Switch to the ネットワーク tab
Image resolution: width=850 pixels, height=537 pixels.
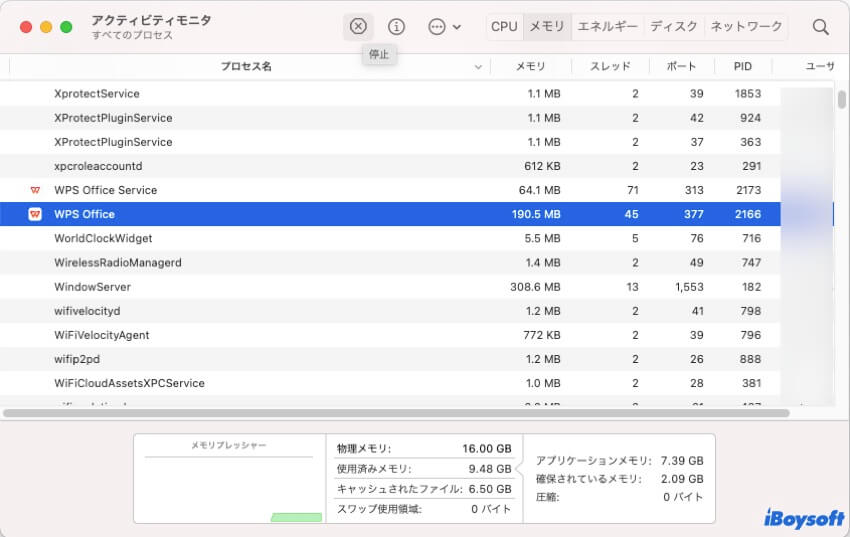pyautogui.click(x=746, y=26)
